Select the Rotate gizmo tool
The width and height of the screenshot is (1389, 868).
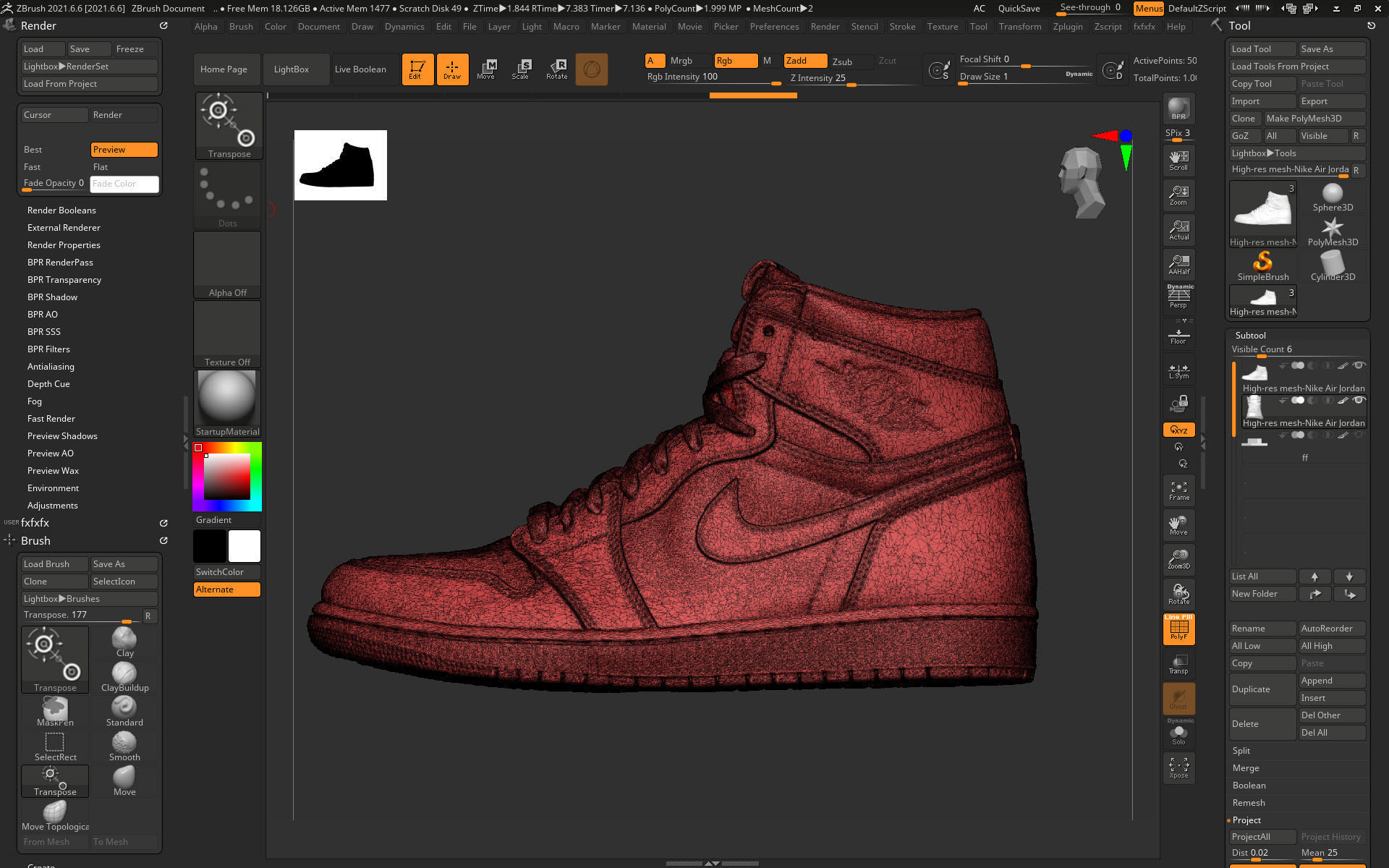[556, 69]
